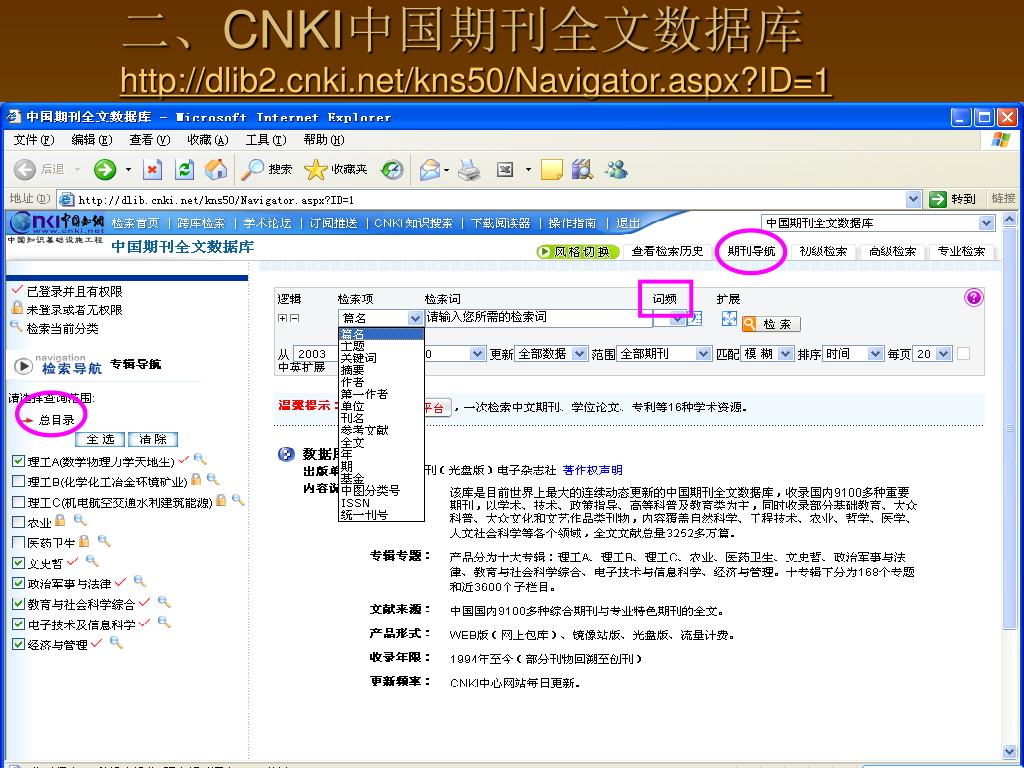Uncheck the 文史哲 checkbox

point(19,562)
